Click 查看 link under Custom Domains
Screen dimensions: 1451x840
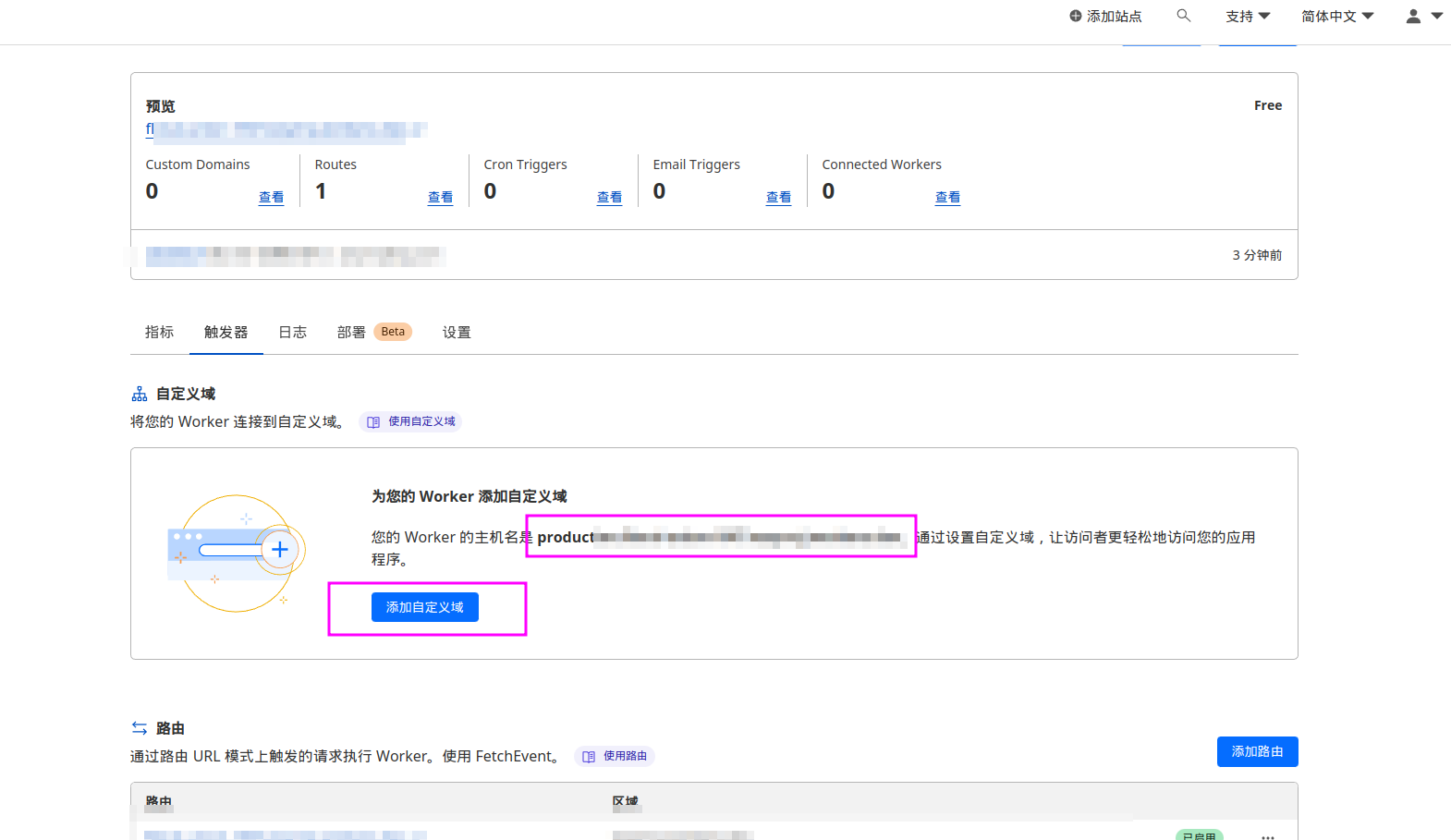271,197
